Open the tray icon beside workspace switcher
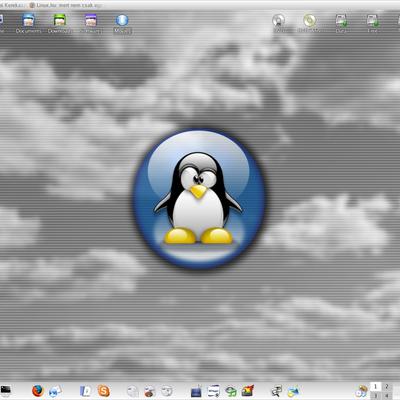Viewport: 400px width, 400px height. coord(361,391)
